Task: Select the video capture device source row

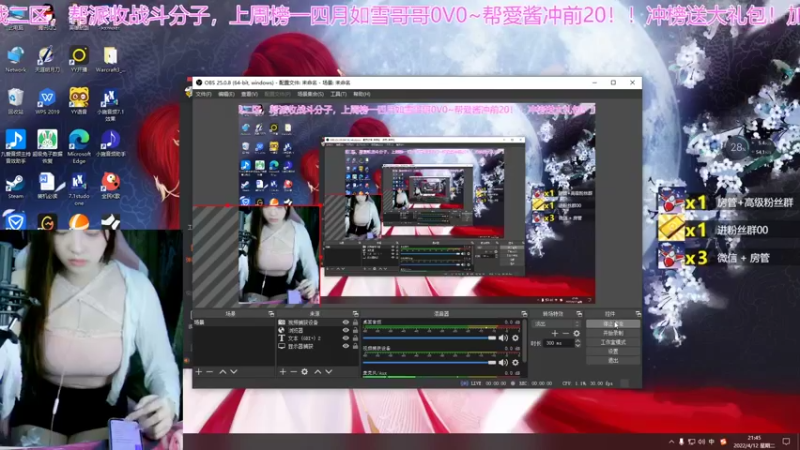Action: click(x=317, y=322)
